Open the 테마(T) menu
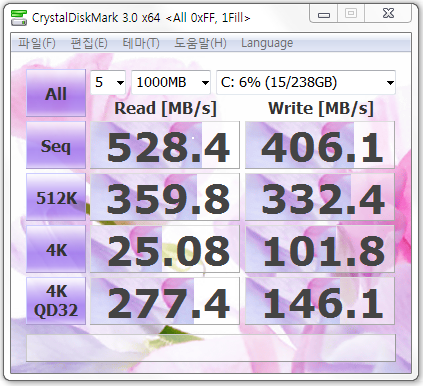Viewport: 423px width, 386px height. pos(141,43)
